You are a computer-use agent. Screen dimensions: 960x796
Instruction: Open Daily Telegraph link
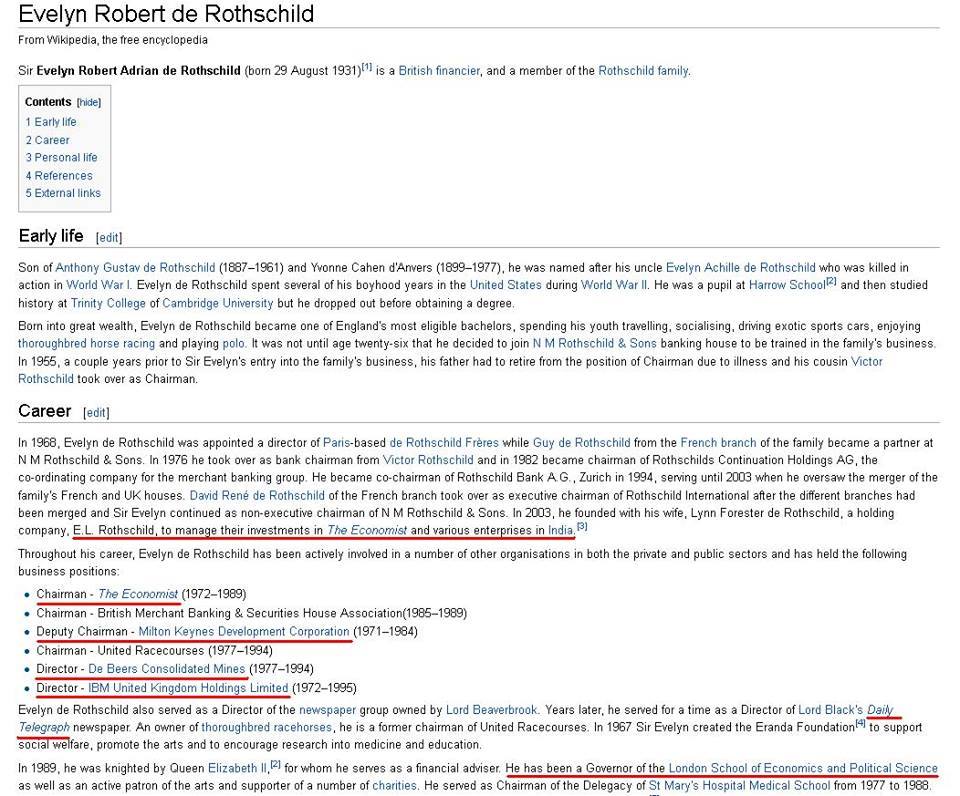880,710
